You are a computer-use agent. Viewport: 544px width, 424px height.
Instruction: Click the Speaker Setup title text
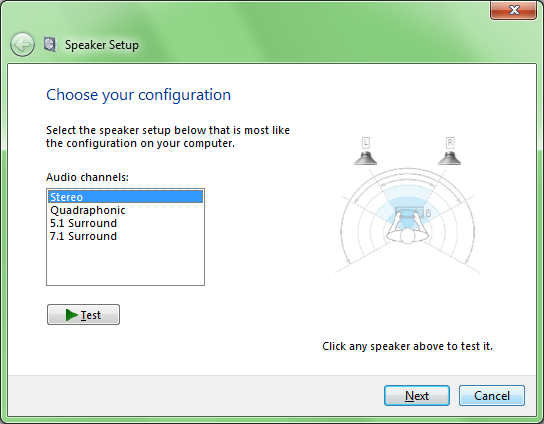(102, 45)
